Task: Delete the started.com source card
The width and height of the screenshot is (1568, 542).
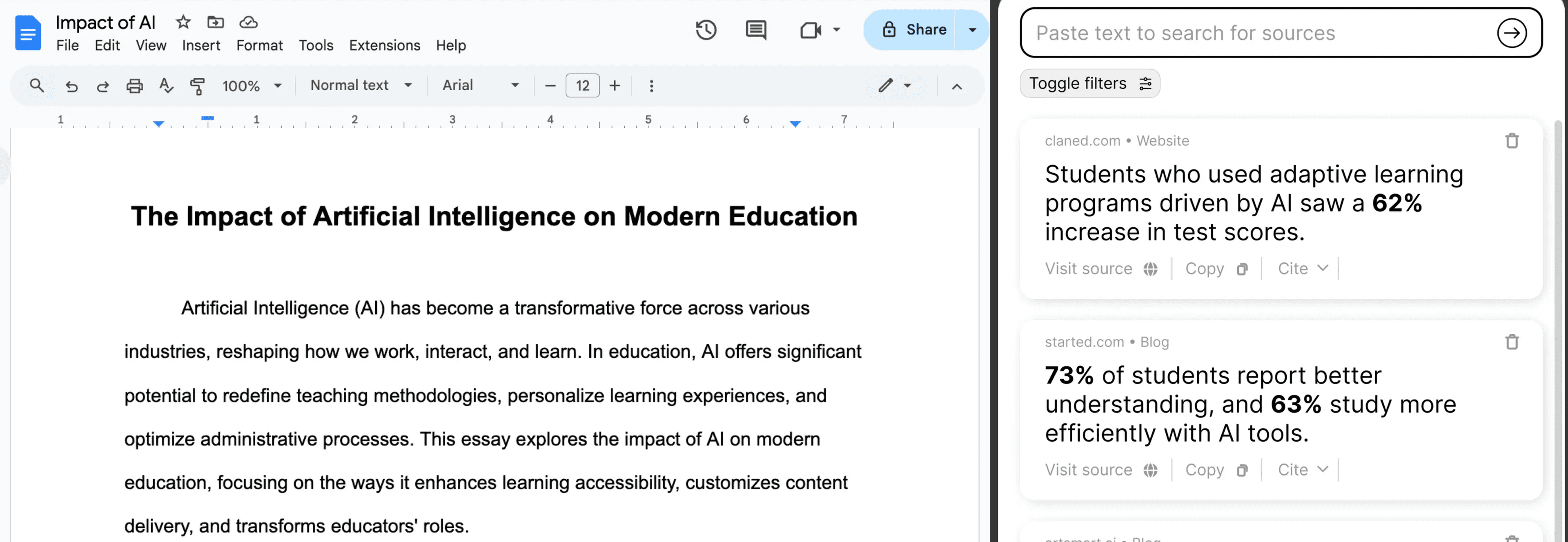Action: pyautogui.click(x=1512, y=342)
